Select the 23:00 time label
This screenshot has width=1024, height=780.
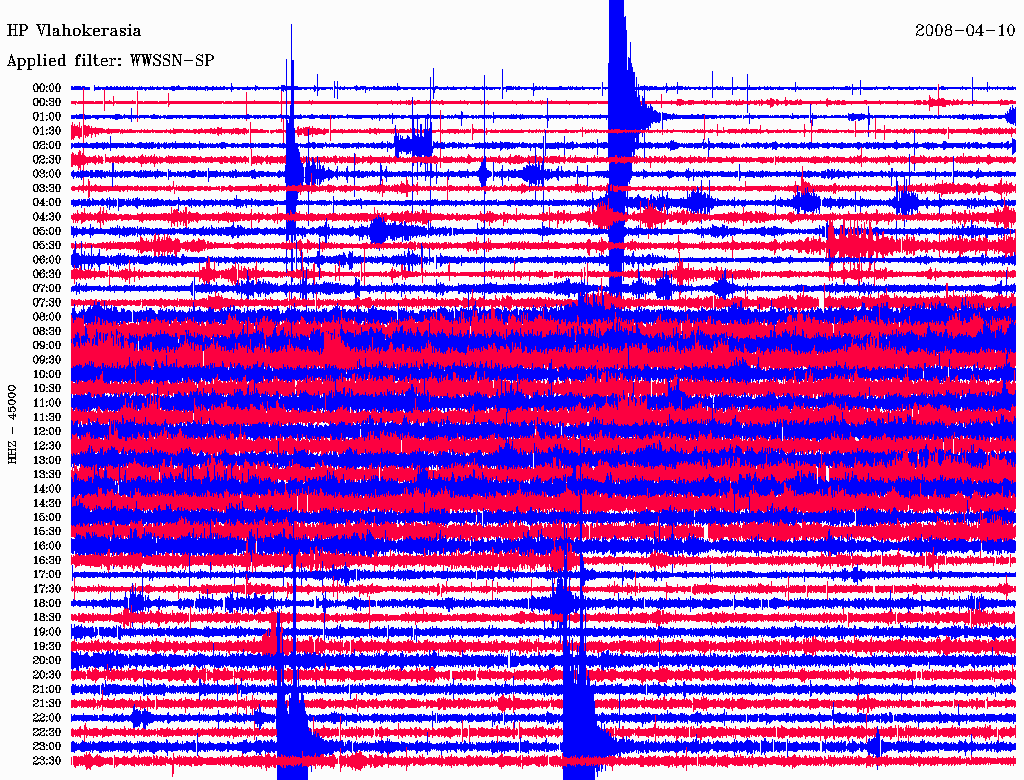pyautogui.click(x=47, y=746)
